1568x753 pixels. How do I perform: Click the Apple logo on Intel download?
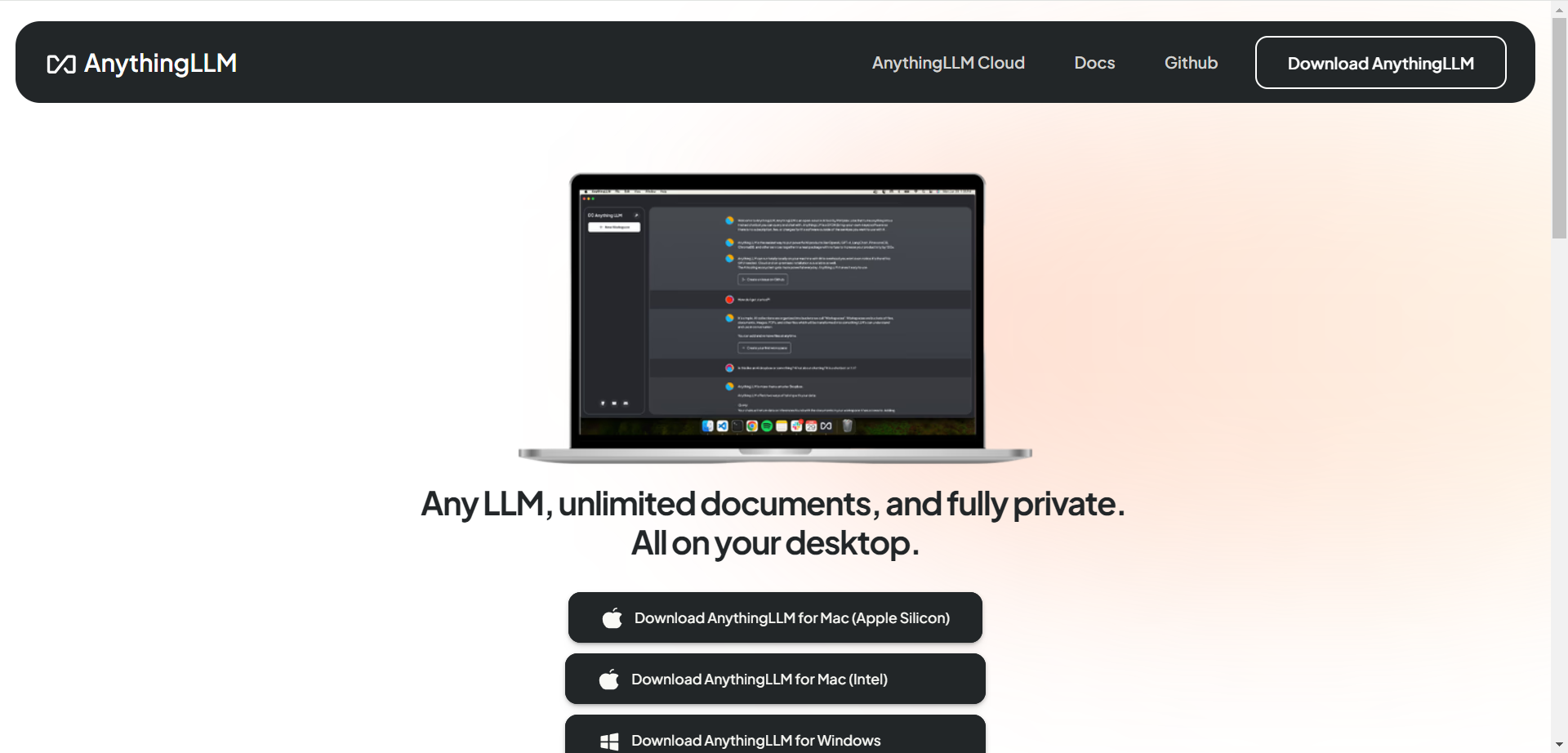coord(608,679)
